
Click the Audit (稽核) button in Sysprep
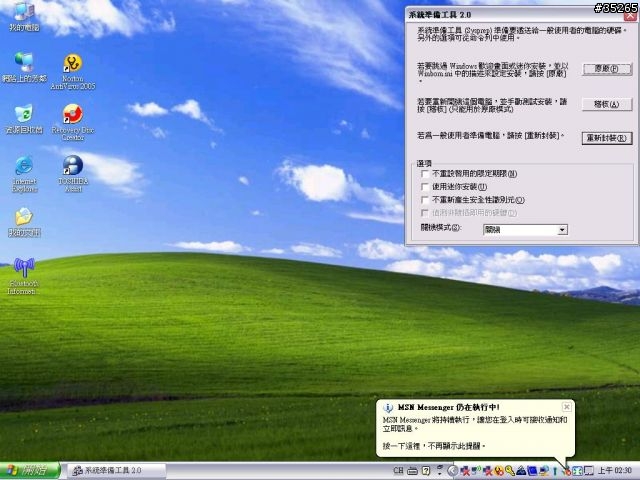pos(607,104)
